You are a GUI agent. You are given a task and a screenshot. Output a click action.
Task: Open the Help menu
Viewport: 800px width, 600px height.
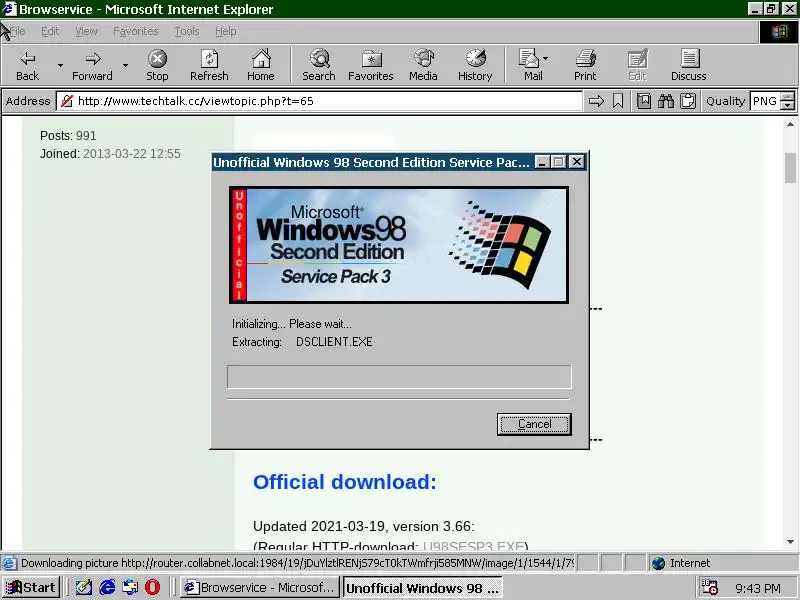pyautogui.click(x=226, y=31)
